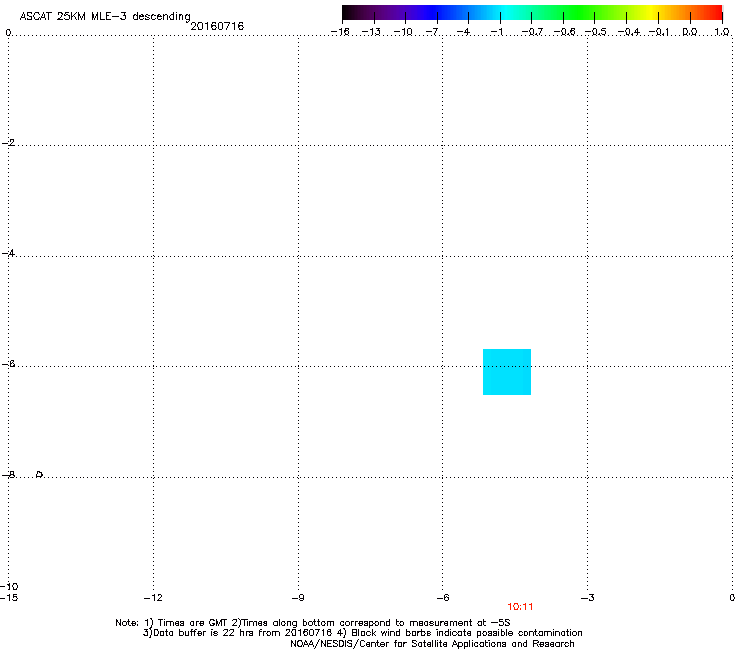740x650 pixels.
Task: Click the 'Times are GMT' note line
Action: point(313,623)
